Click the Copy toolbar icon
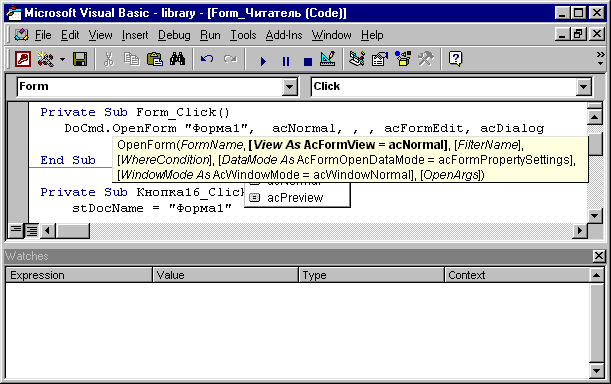 point(132,59)
